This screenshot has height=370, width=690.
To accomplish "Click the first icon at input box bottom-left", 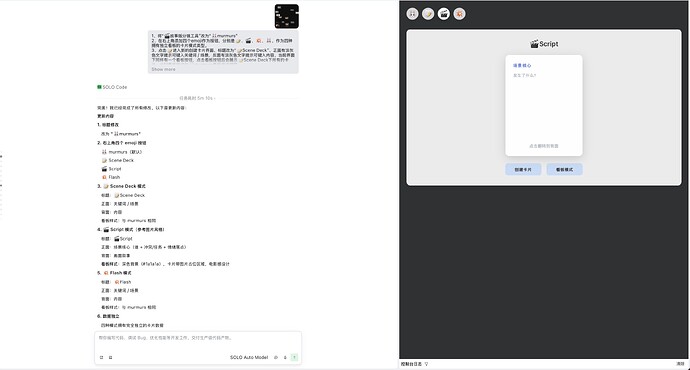I will (x=101, y=357).
